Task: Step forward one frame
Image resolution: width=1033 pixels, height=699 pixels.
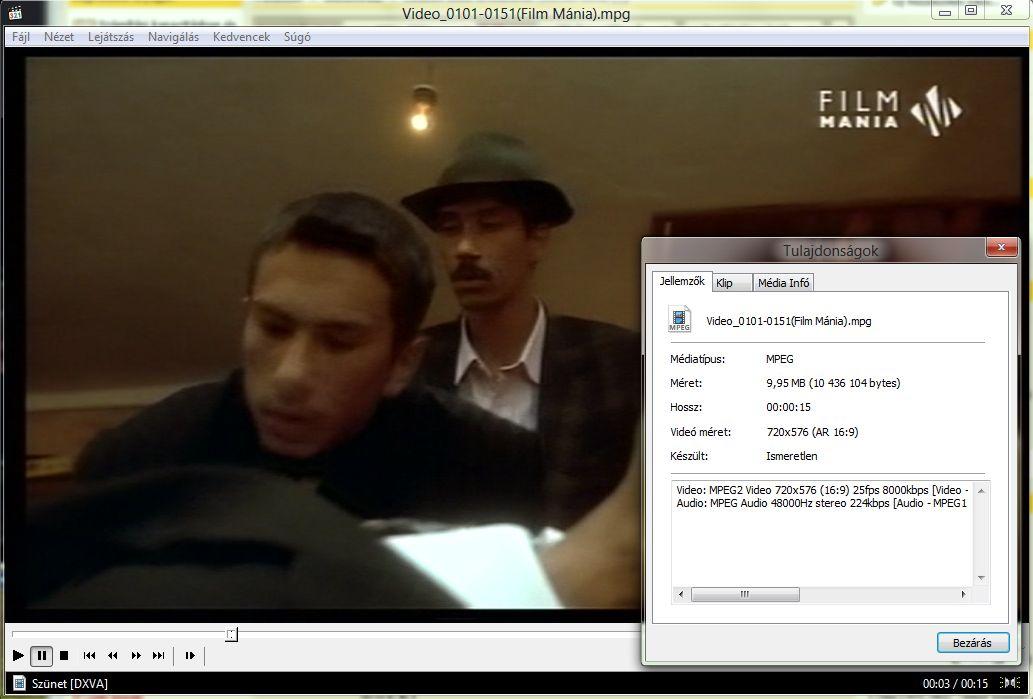Action: pyautogui.click(x=190, y=656)
